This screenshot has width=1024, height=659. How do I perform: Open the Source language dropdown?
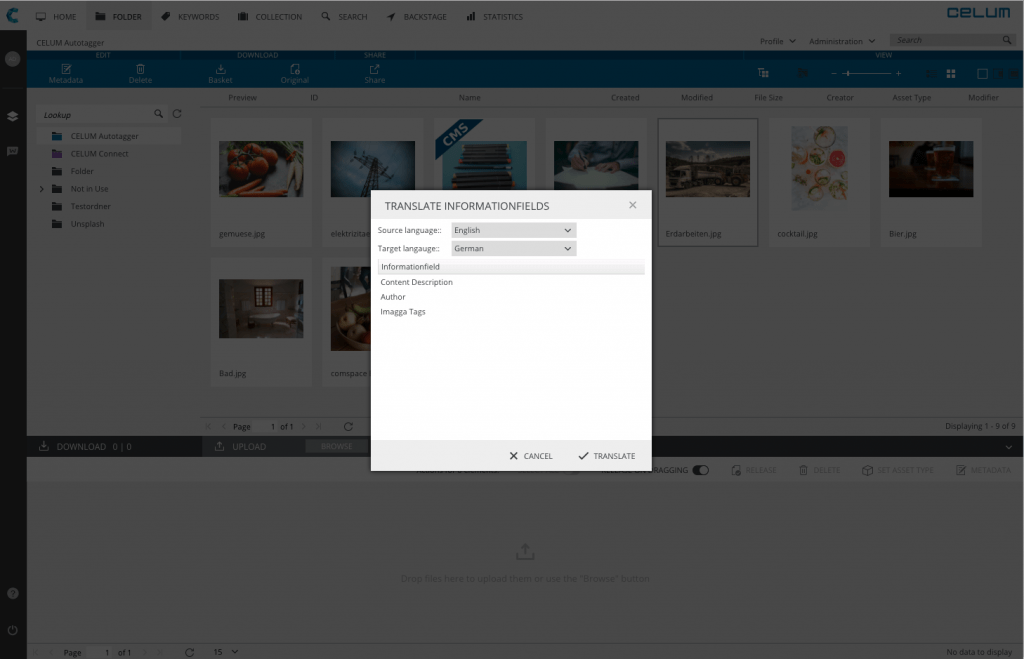click(513, 230)
